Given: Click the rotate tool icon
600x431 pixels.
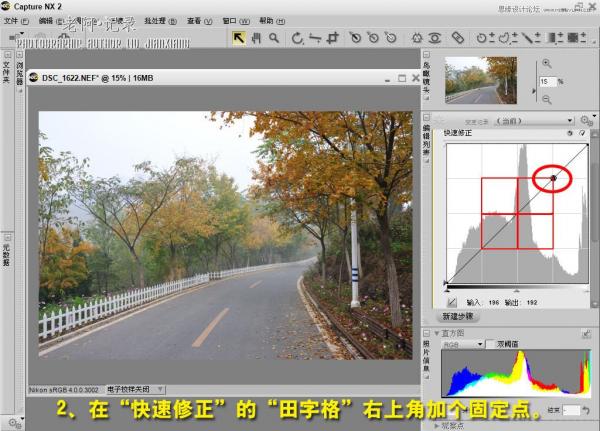Looking at the screenshot, I should [298, 38].
